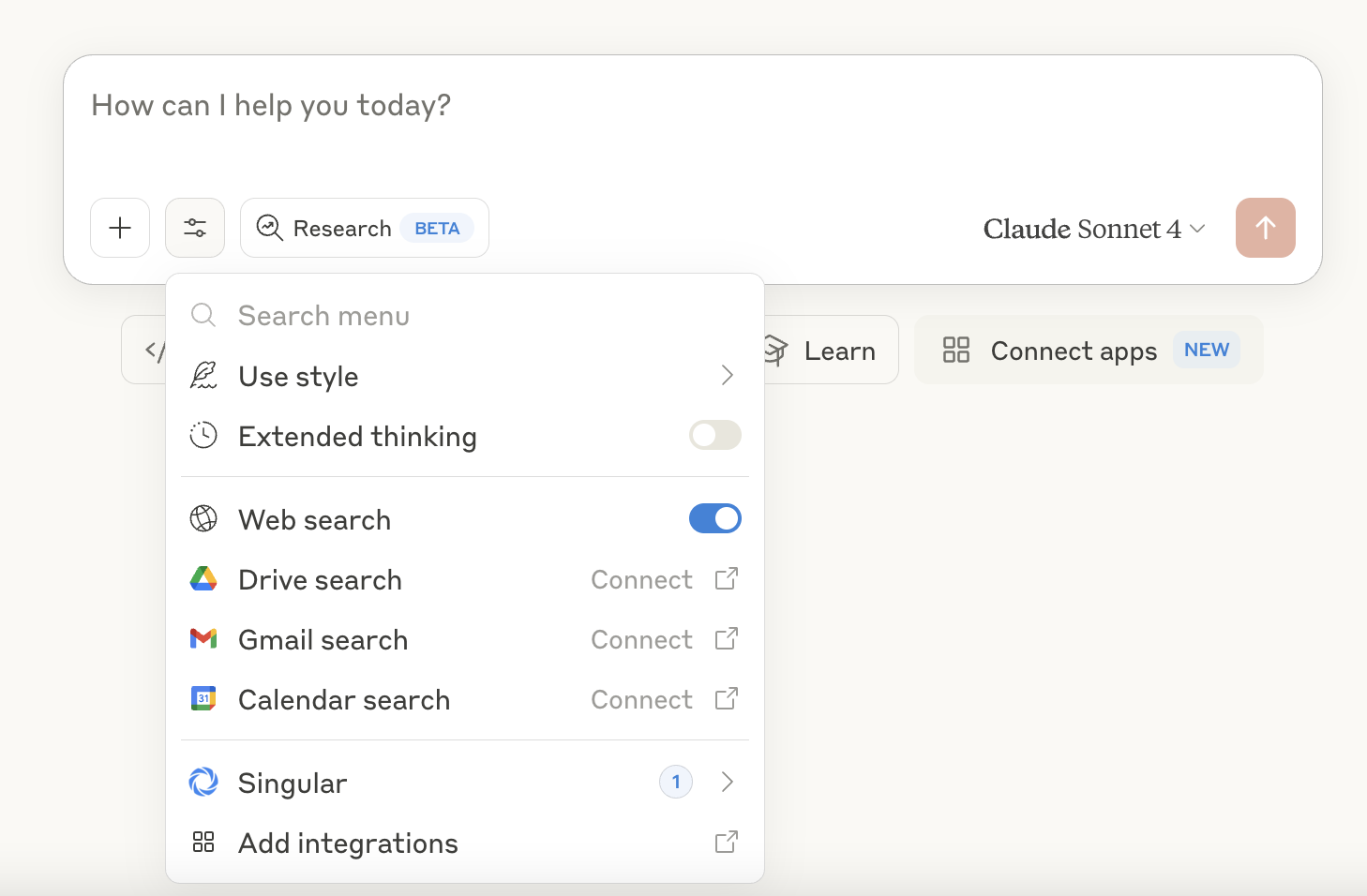
Task: Open the Claude Sonnet 4 model dropdown
Action: 1093,229
